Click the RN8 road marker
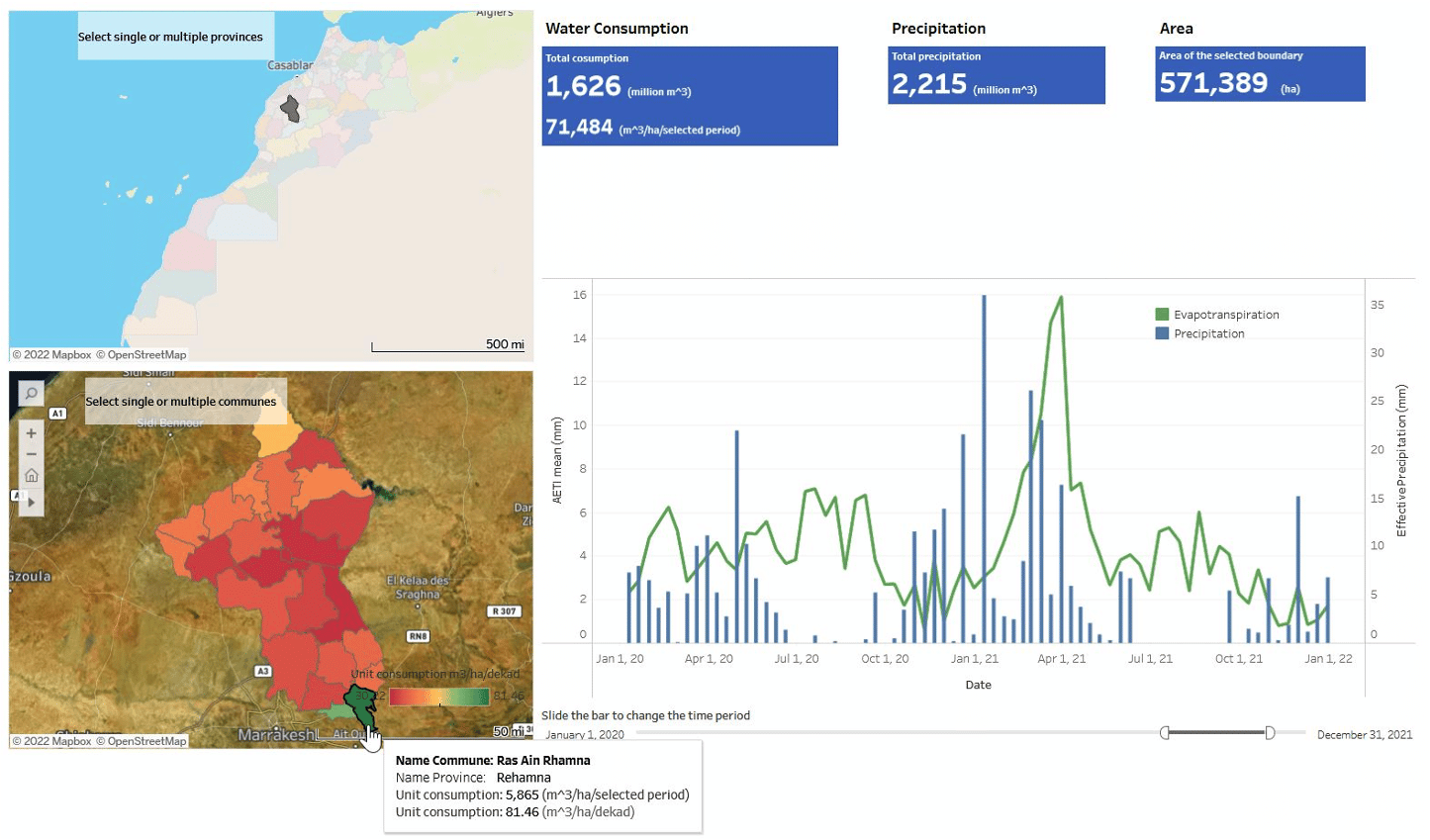Image resolution: width=1430 pixels, height=840 pixels. point(418,636)
